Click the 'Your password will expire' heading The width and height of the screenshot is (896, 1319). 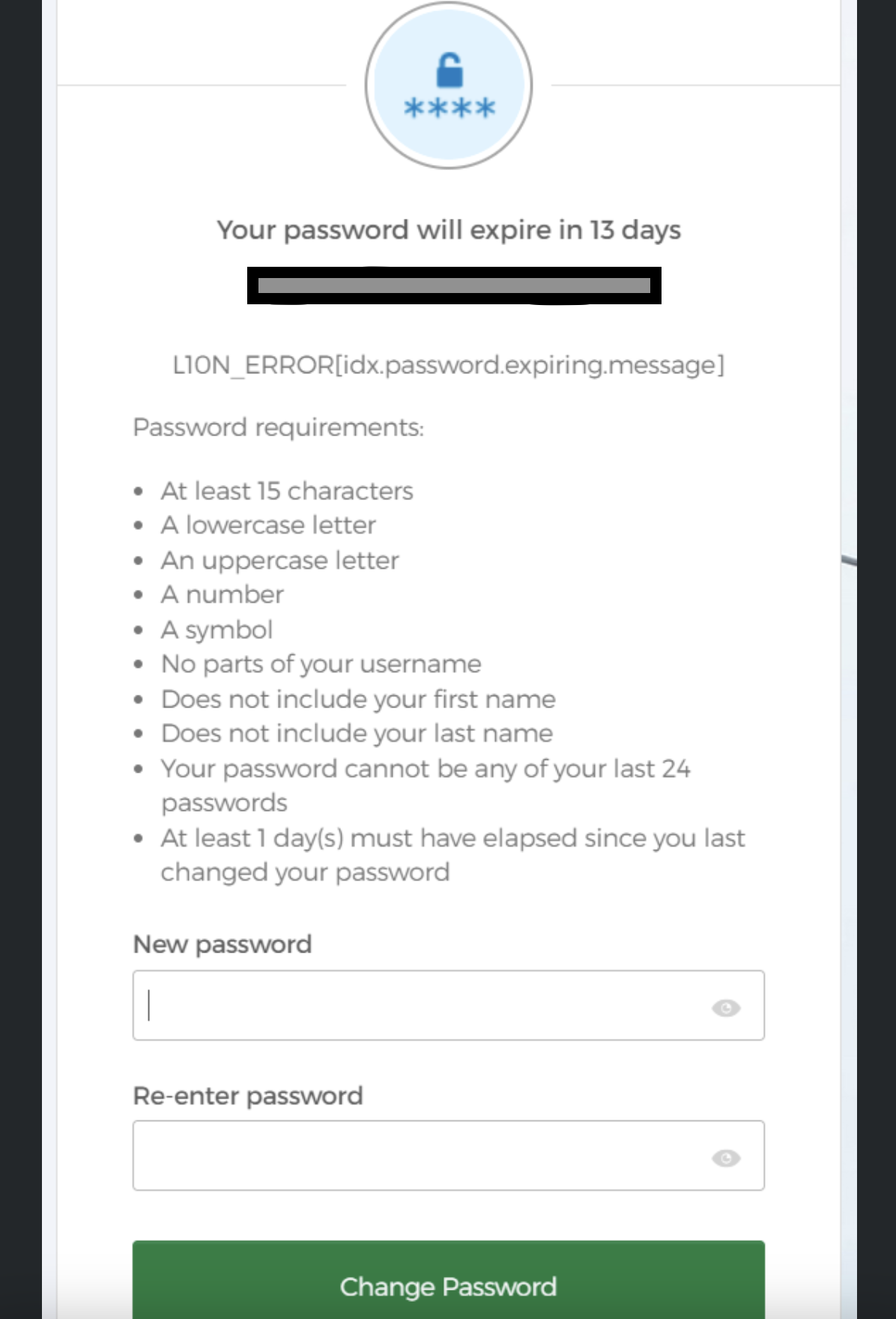pos(449,229)
